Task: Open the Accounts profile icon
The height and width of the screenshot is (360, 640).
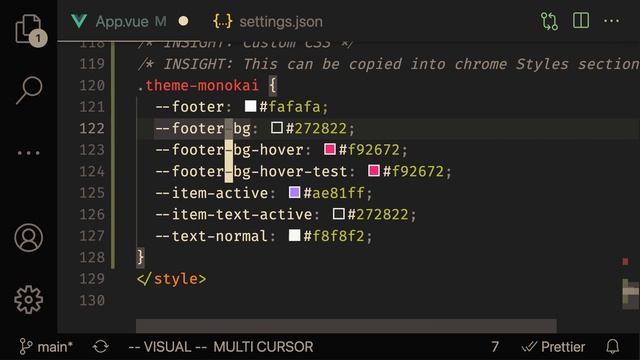Action: pos(29,238)
